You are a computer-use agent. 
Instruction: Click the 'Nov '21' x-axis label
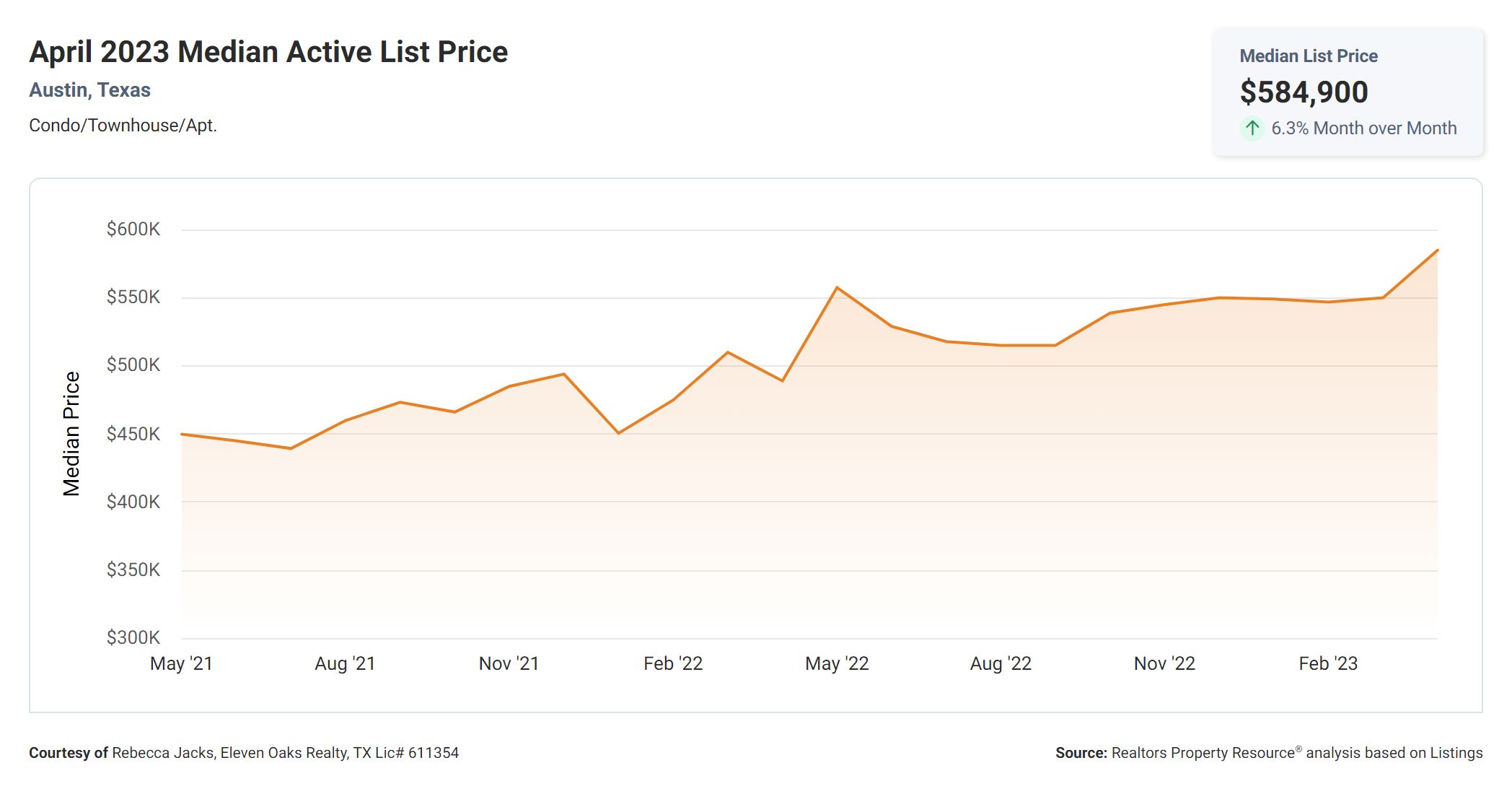(x=509, y=663)
